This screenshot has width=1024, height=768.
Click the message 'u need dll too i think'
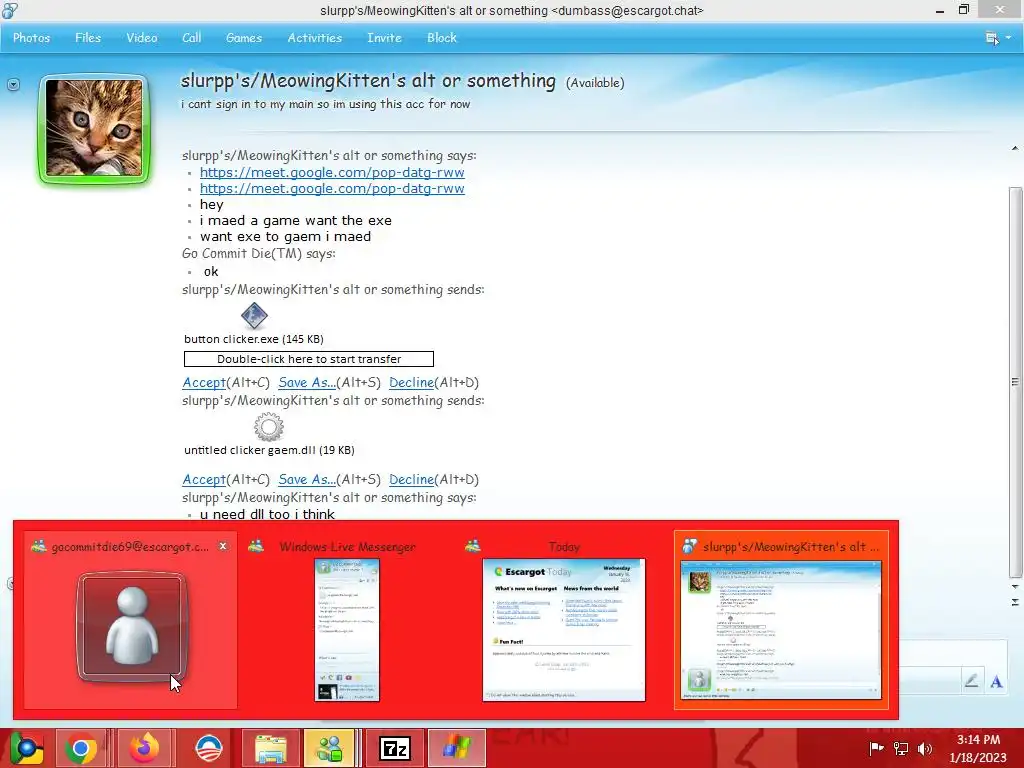267,514
